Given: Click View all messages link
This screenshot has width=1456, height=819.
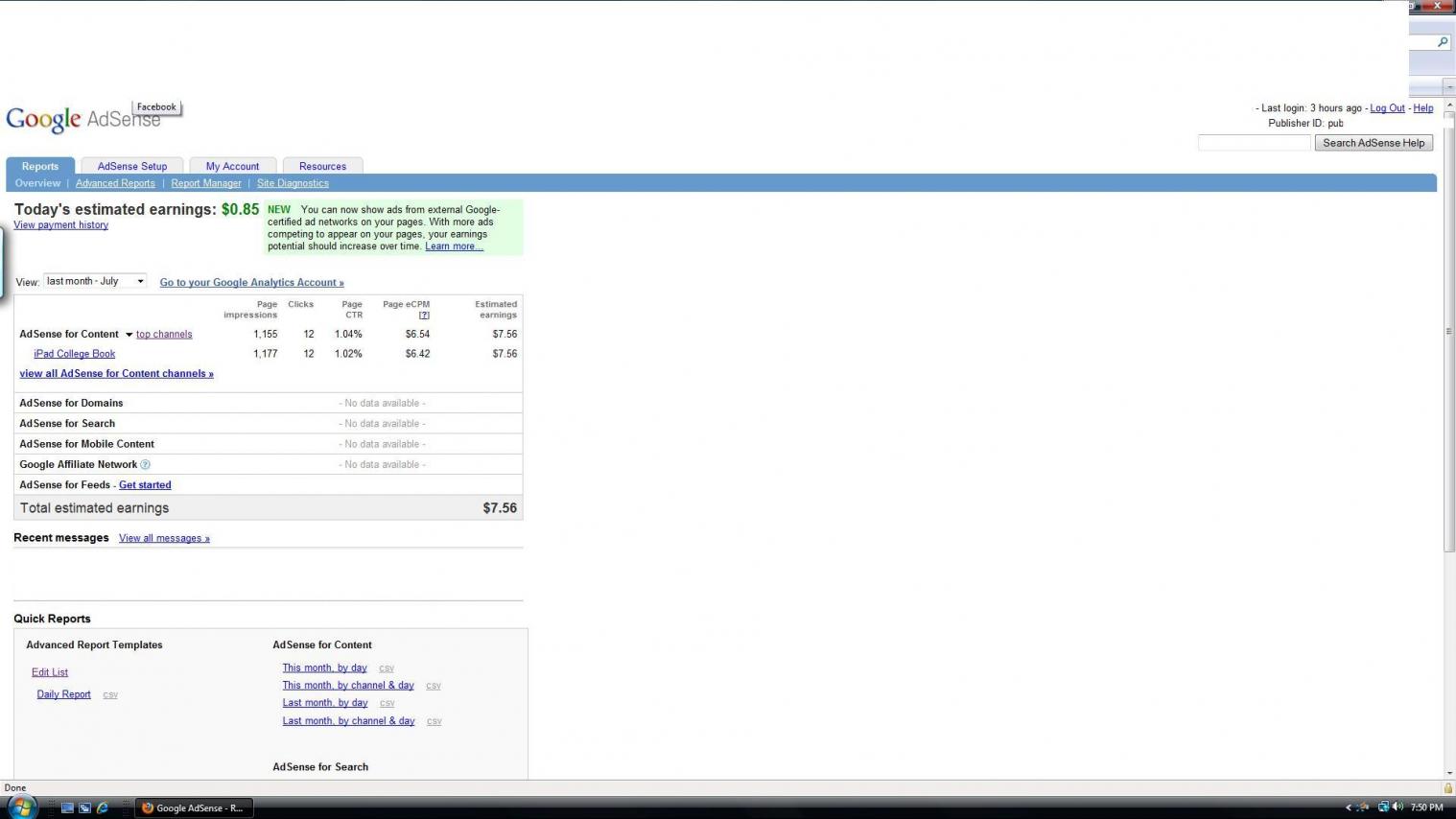Looking at the screenshot, I should 164,539.
